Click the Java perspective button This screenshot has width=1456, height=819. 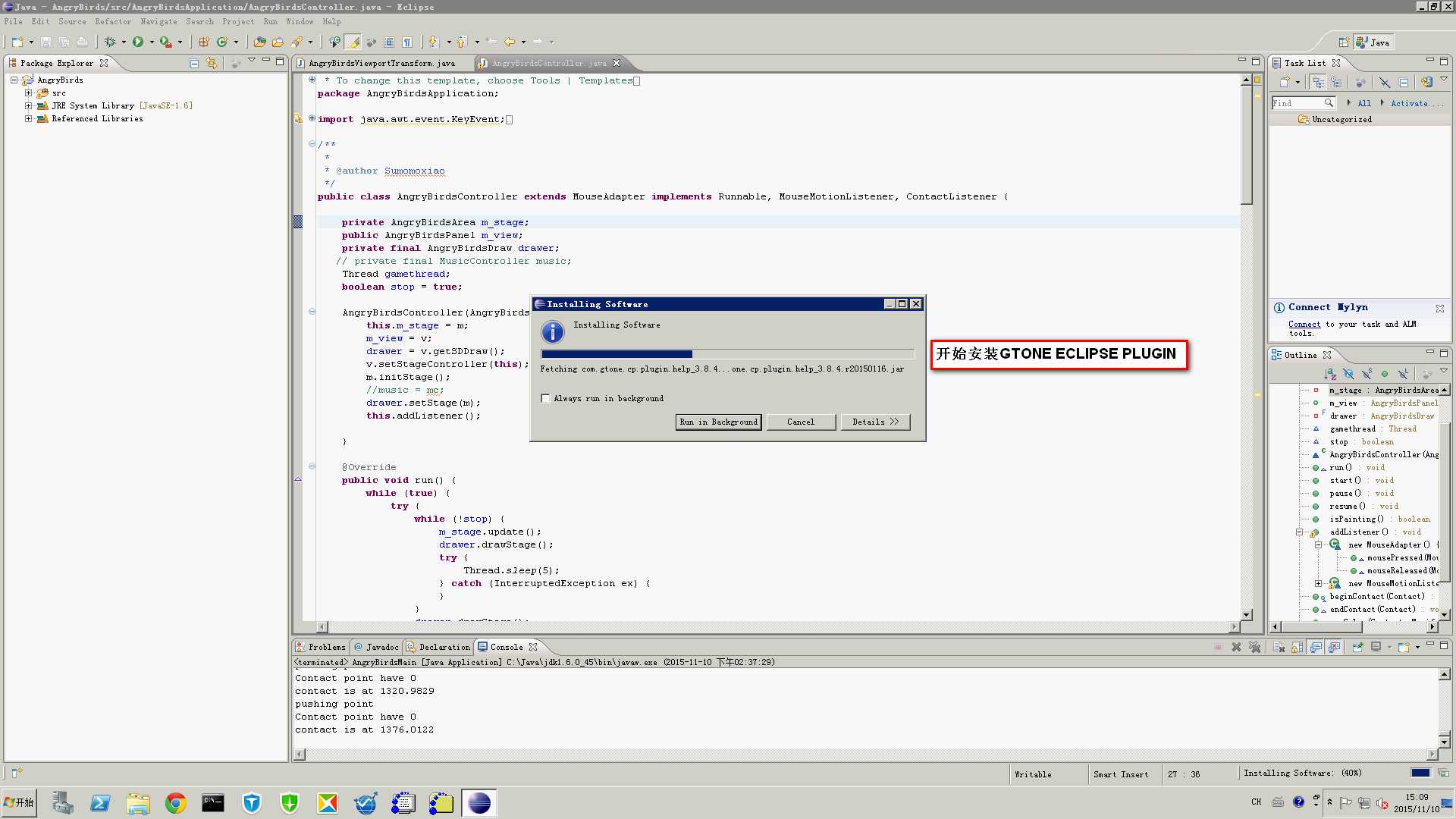[x=1373, y=42]
